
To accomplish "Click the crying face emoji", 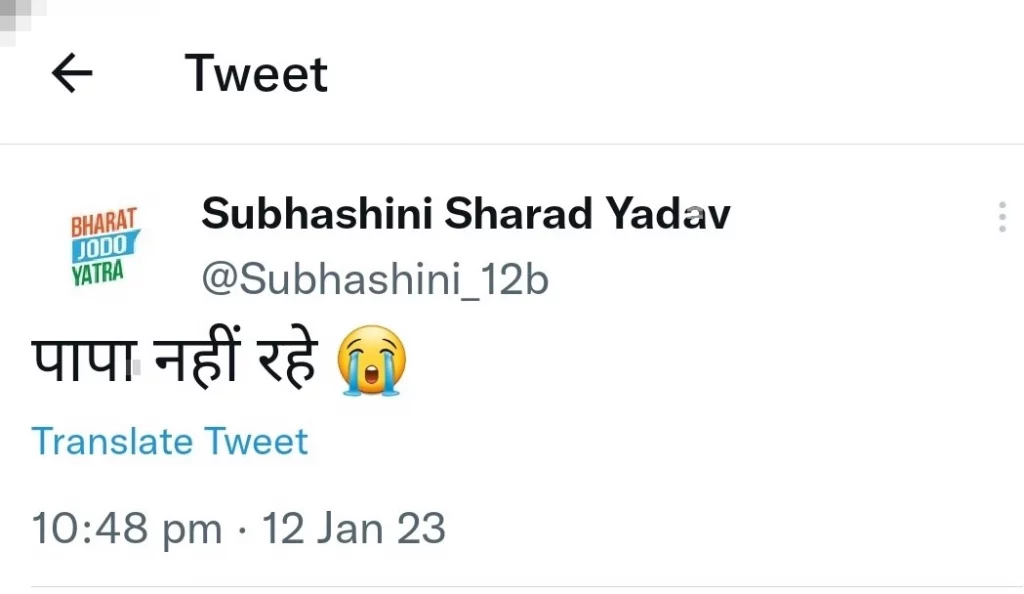I will click(x=372, y=360).
